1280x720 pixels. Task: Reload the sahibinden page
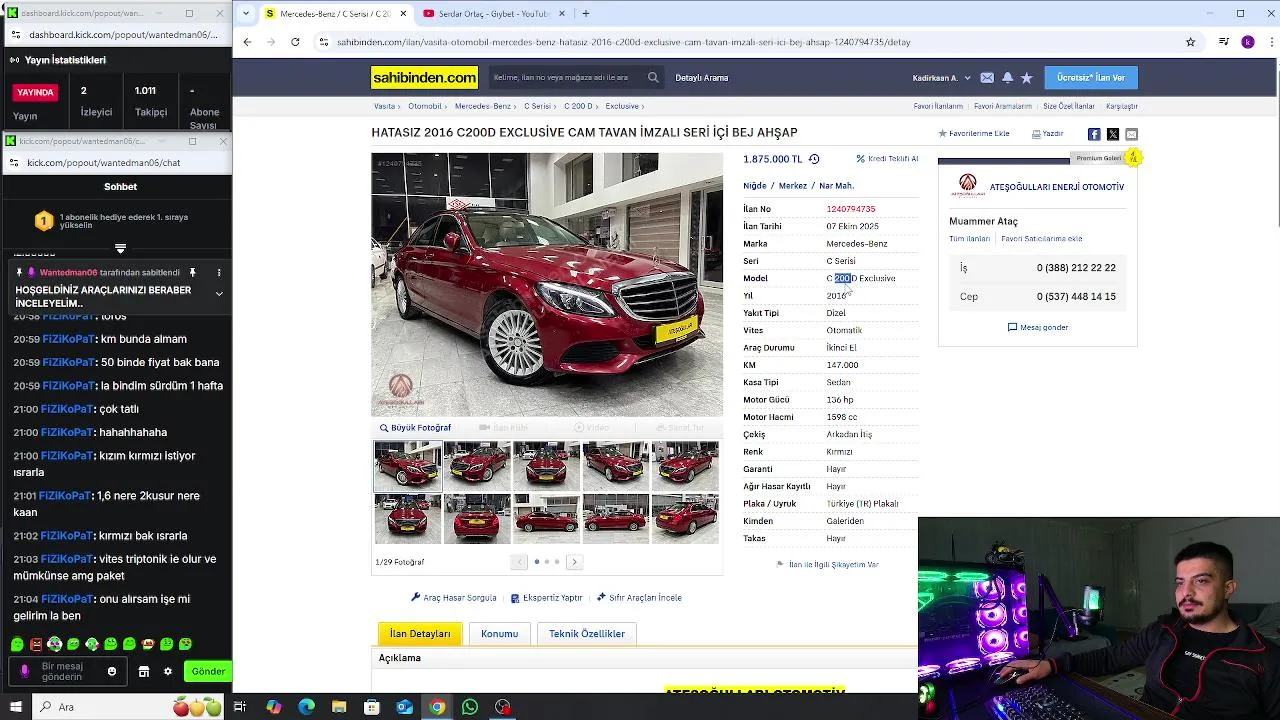click(295, 42)
